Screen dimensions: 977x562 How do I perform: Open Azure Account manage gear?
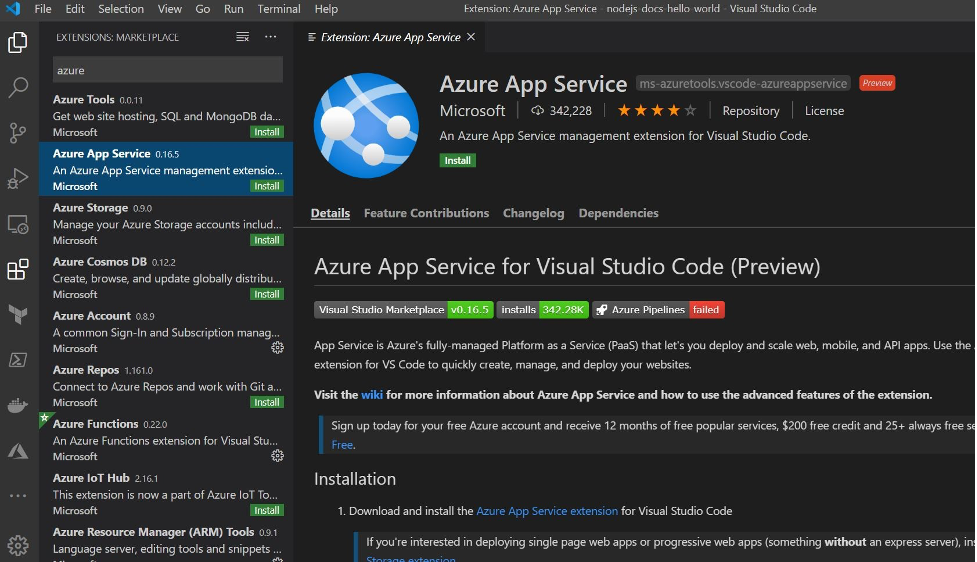(x=277, y=348)
